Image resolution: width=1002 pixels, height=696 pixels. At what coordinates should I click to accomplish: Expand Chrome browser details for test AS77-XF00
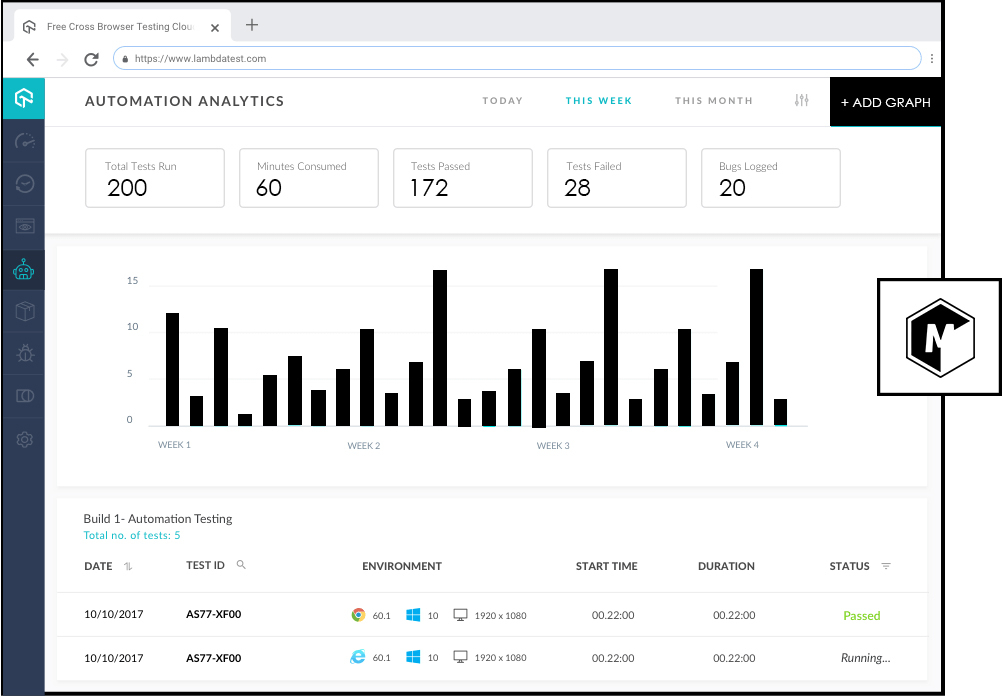point(358,615)
